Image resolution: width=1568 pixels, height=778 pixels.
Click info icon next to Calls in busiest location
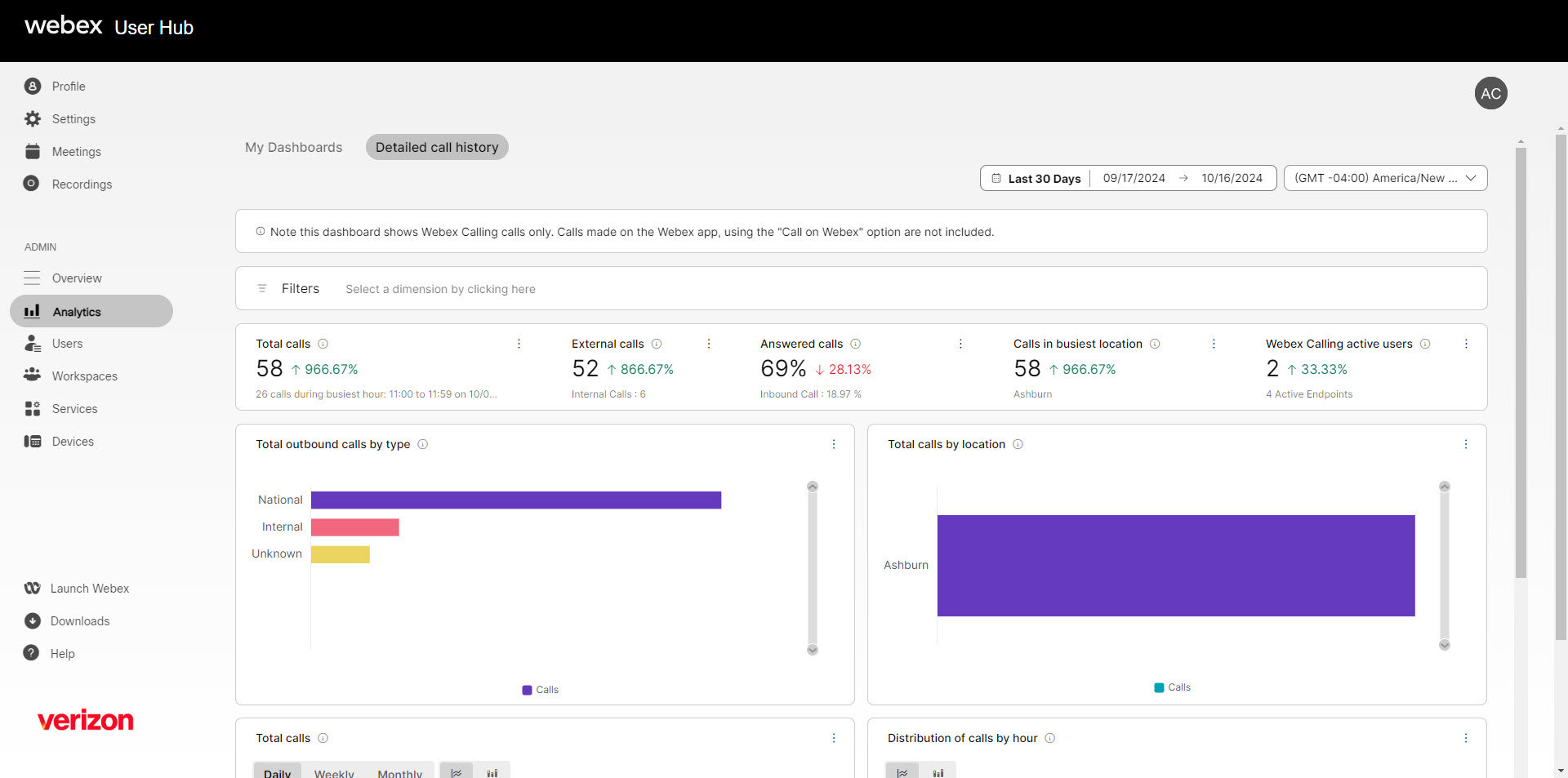coord(1155,344)
